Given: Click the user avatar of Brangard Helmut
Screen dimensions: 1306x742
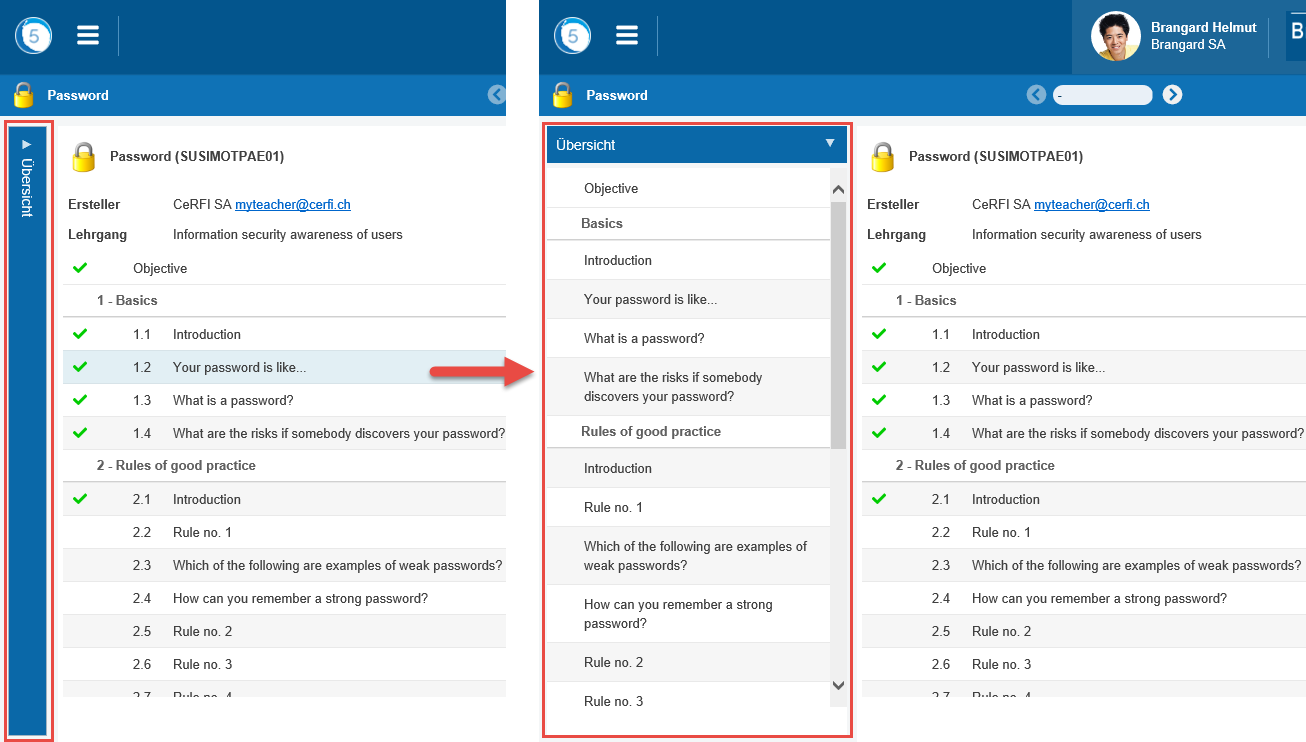Looking at the screenshot, I should click(x=1115, y=37).
